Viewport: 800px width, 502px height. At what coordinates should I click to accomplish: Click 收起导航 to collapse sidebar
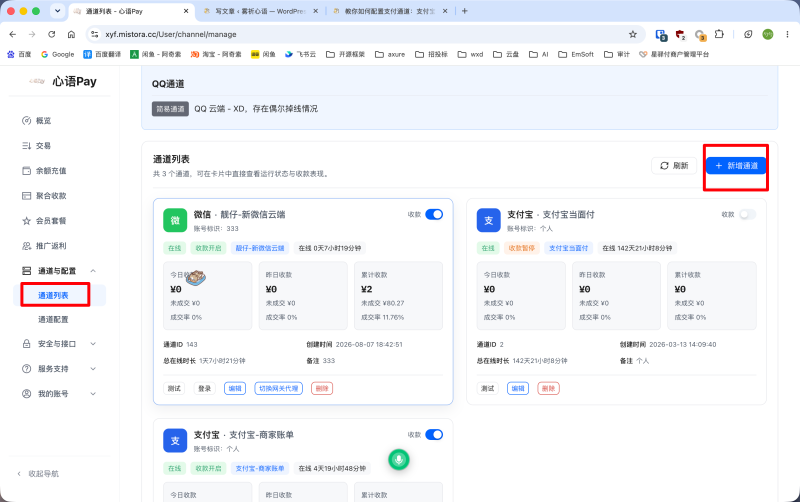(38, 473)
